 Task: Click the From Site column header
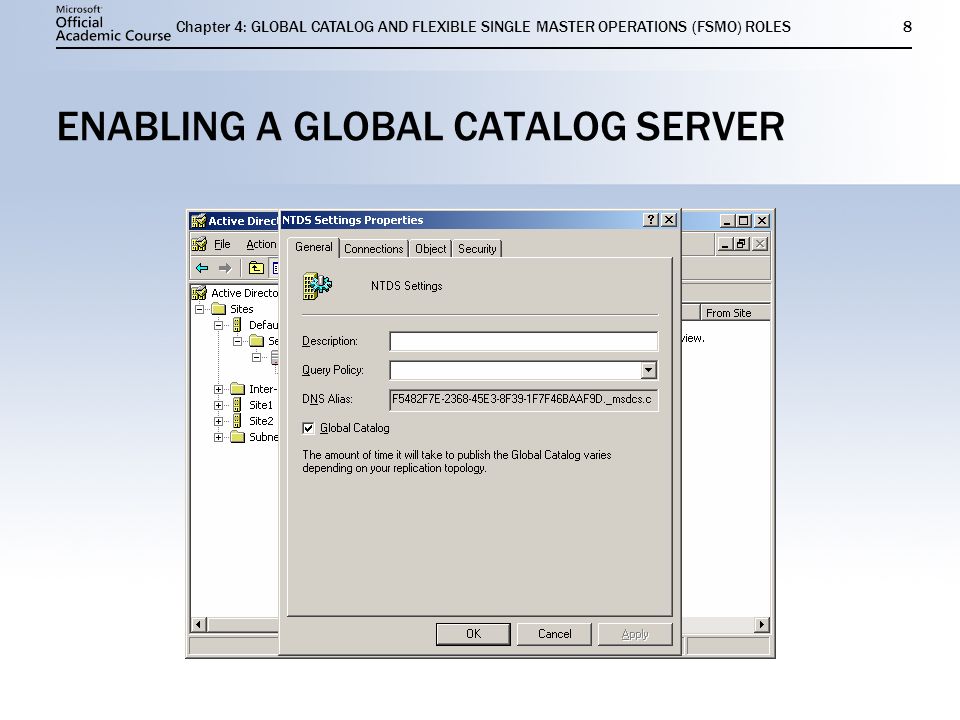click(x=735, y=313)
